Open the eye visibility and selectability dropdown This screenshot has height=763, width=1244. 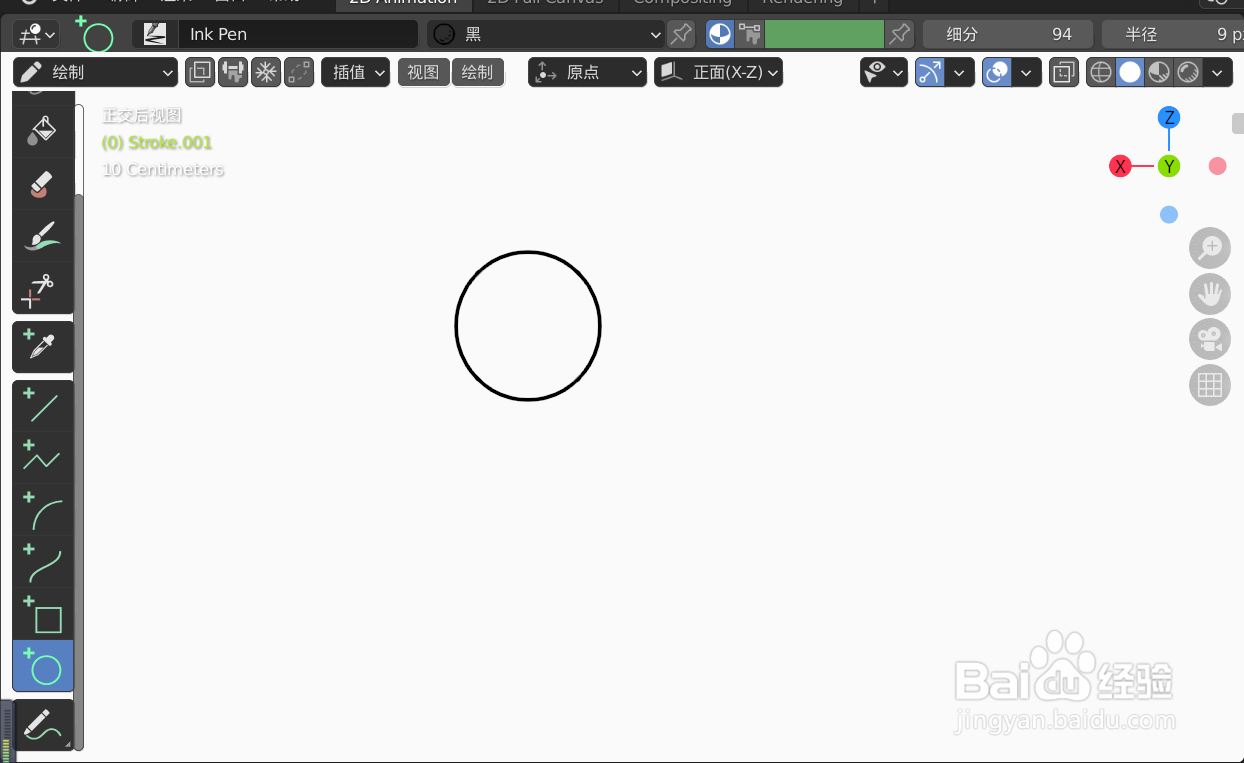coord(884,72)
